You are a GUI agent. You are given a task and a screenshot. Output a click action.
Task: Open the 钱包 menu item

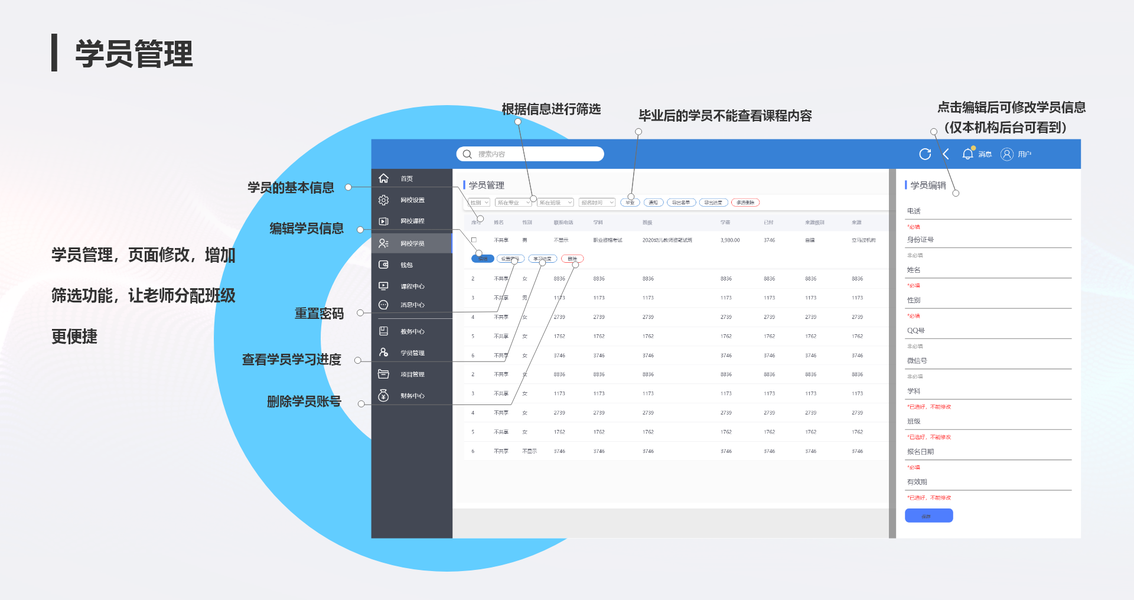tap(412, 265)
